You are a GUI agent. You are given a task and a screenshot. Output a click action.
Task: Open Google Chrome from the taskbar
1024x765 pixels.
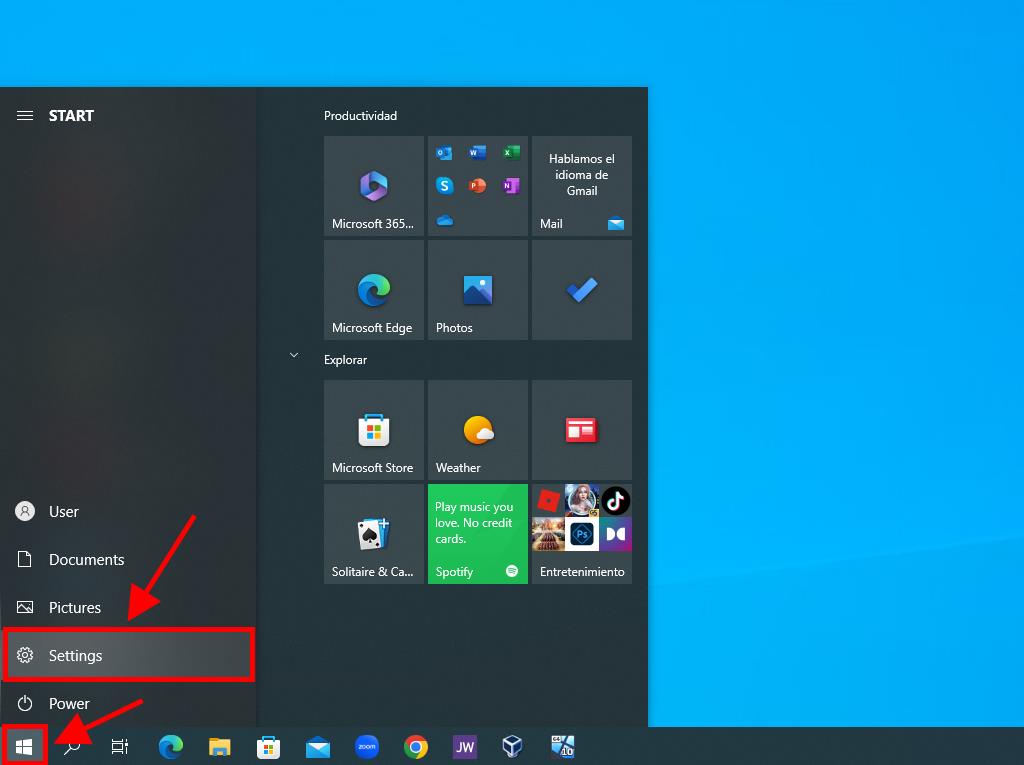coord(416,746)
